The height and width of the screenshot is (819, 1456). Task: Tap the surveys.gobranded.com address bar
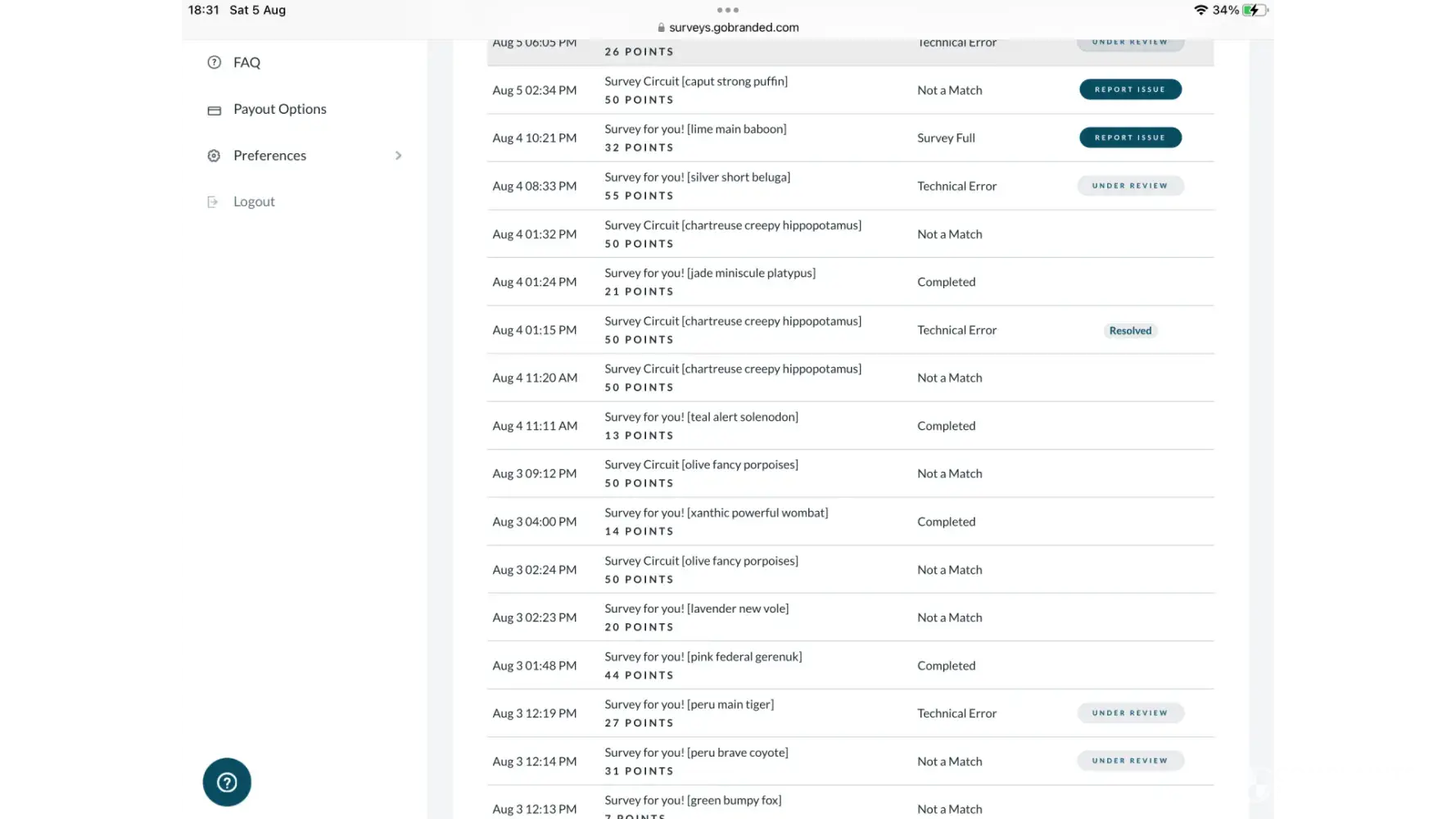pos(734,27)
